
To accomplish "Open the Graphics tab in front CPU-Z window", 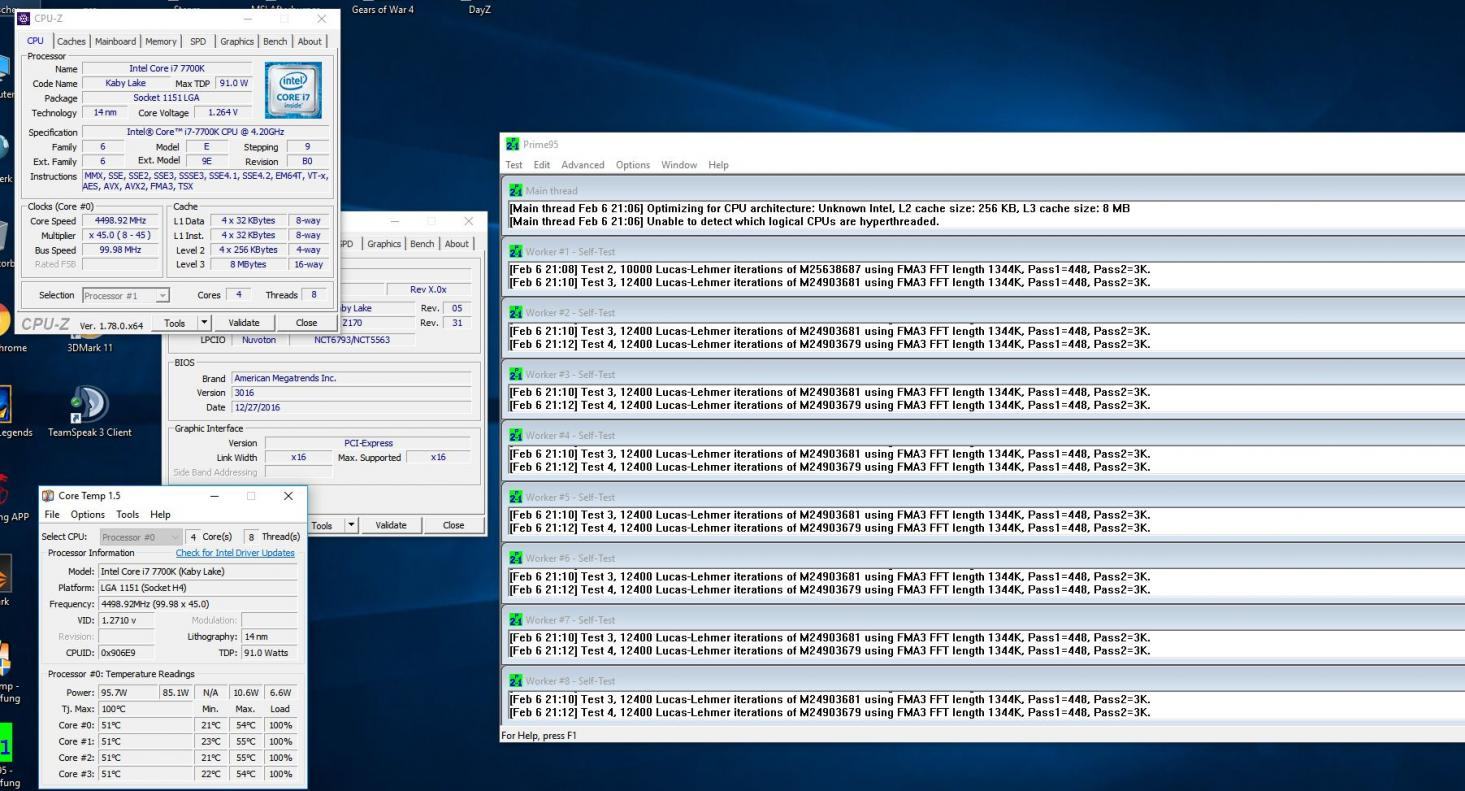I will tap(237, 41).
